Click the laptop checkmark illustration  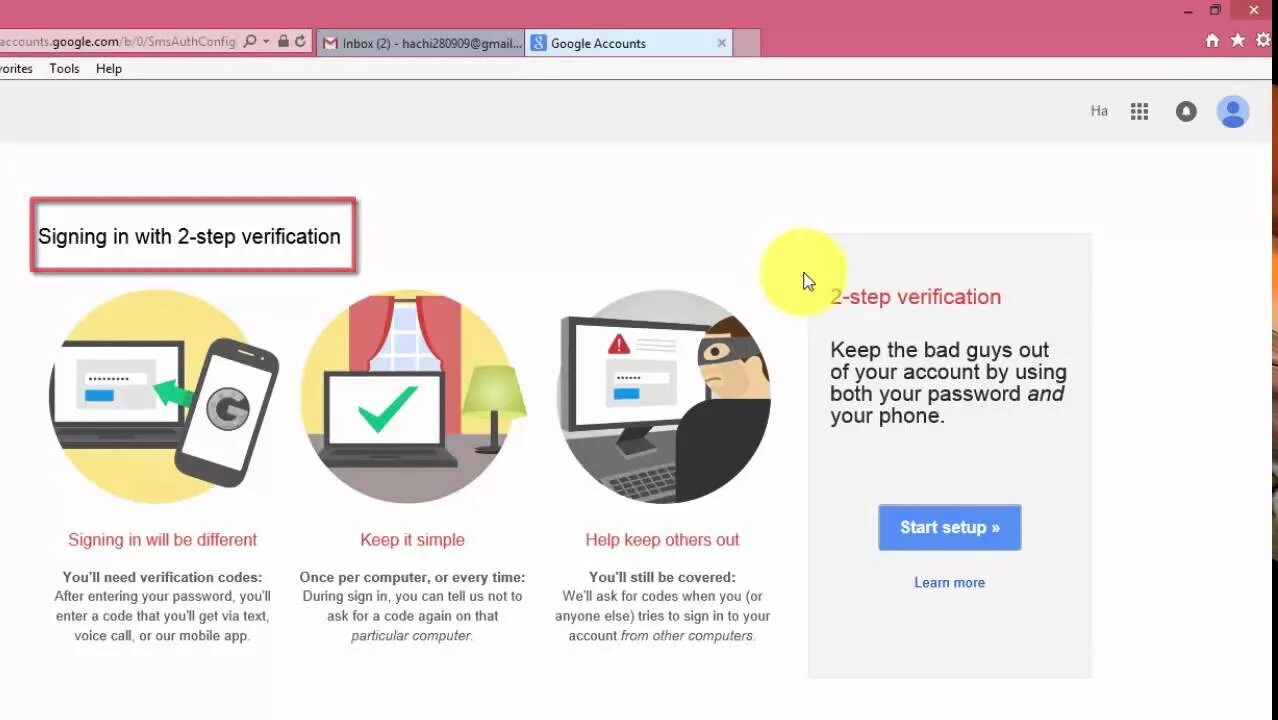pos(412,397)
